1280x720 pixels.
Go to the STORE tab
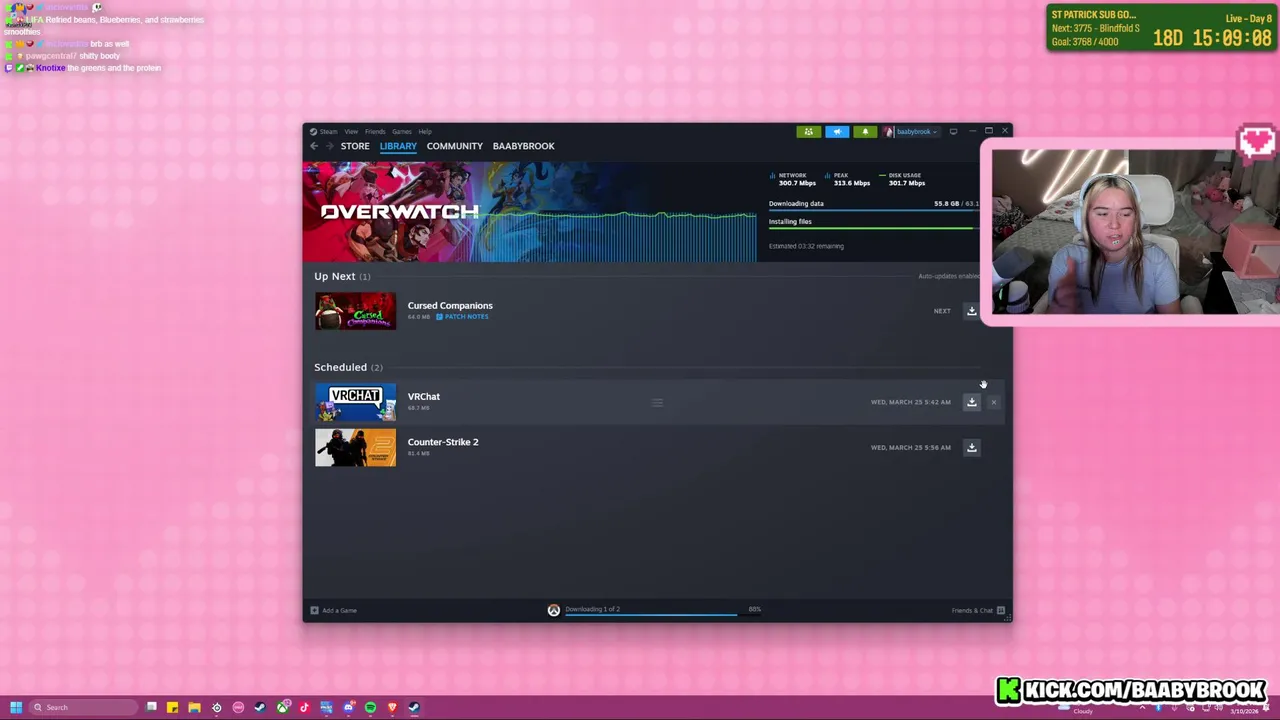click(x=355, y=146)
